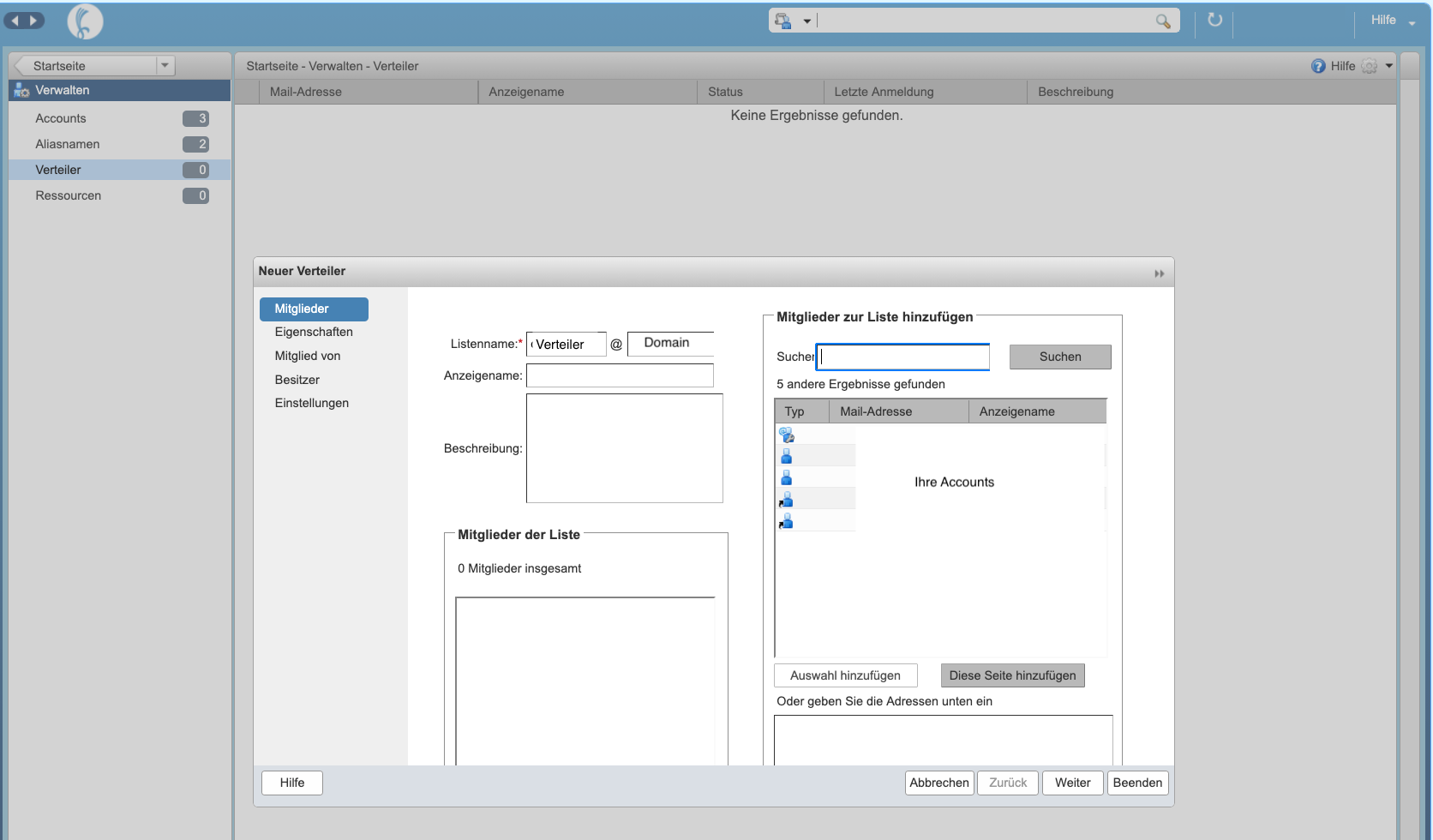Screen dimensions: 1433x840
Task: Click the Verwalten sidebar icon
Action: 20,90
